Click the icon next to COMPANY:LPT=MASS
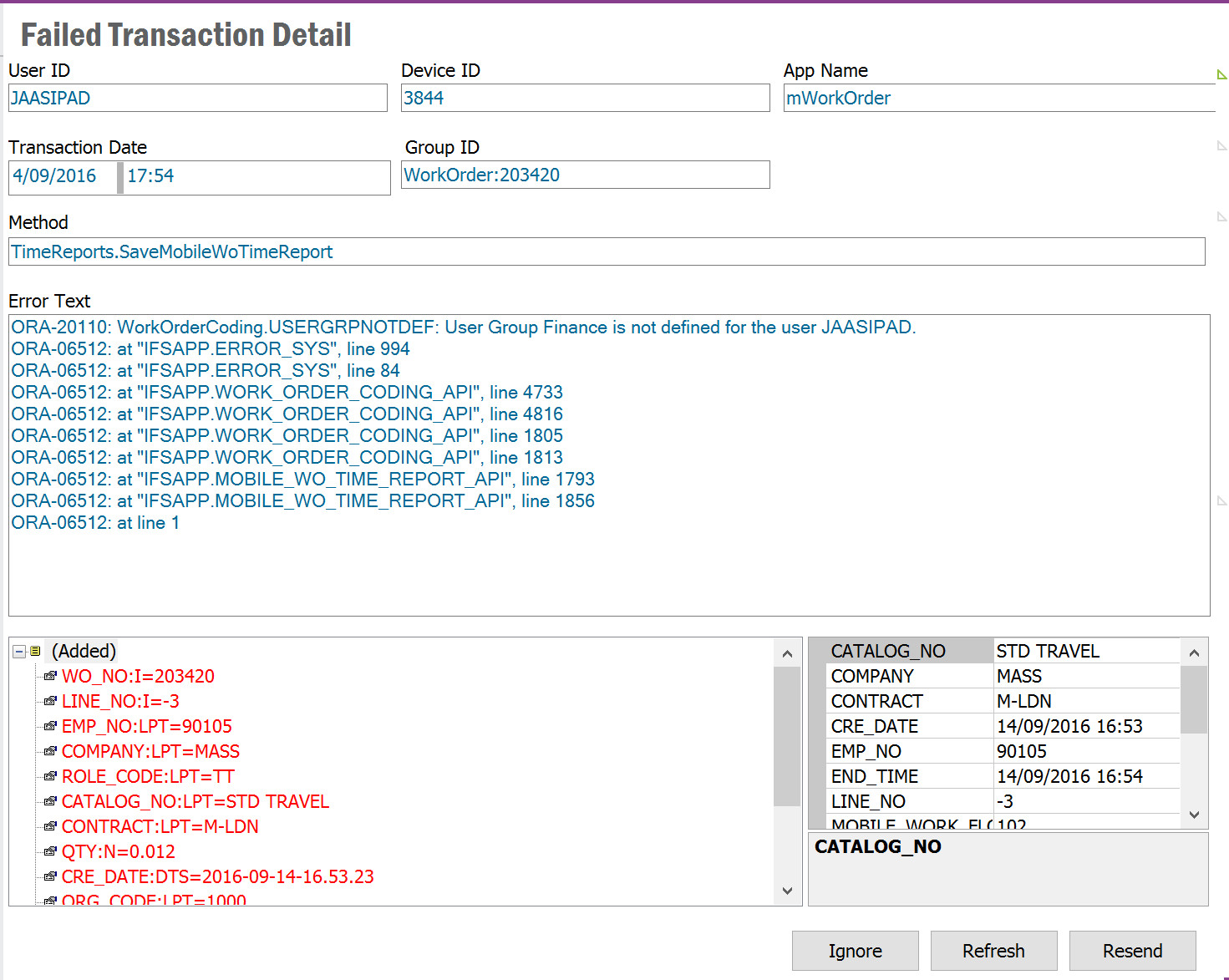The height and width of the screenshot is (980, 1229). pos(50,751)
